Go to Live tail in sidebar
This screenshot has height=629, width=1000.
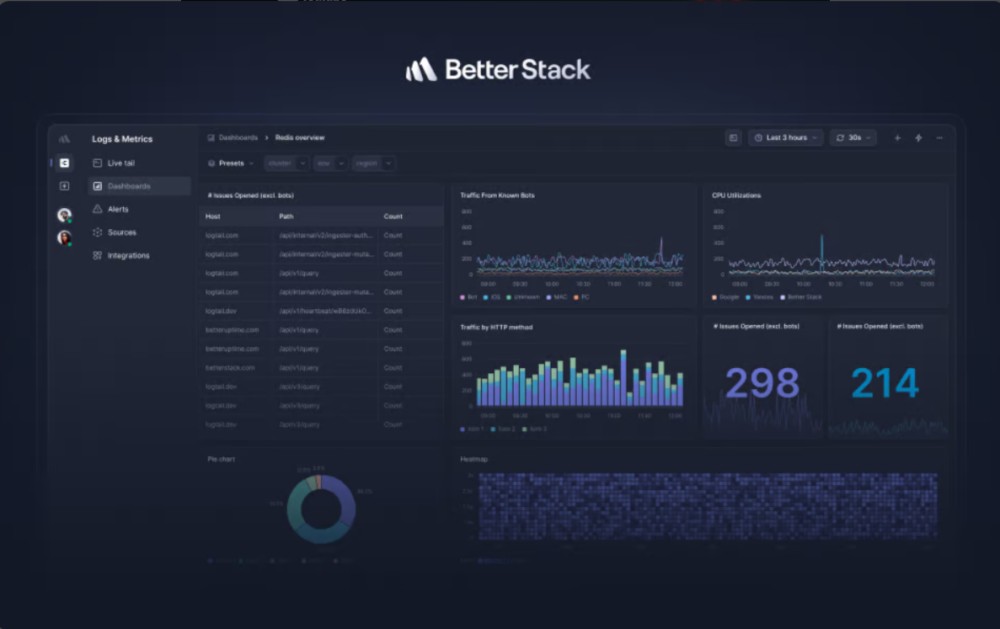click(120, 163)
